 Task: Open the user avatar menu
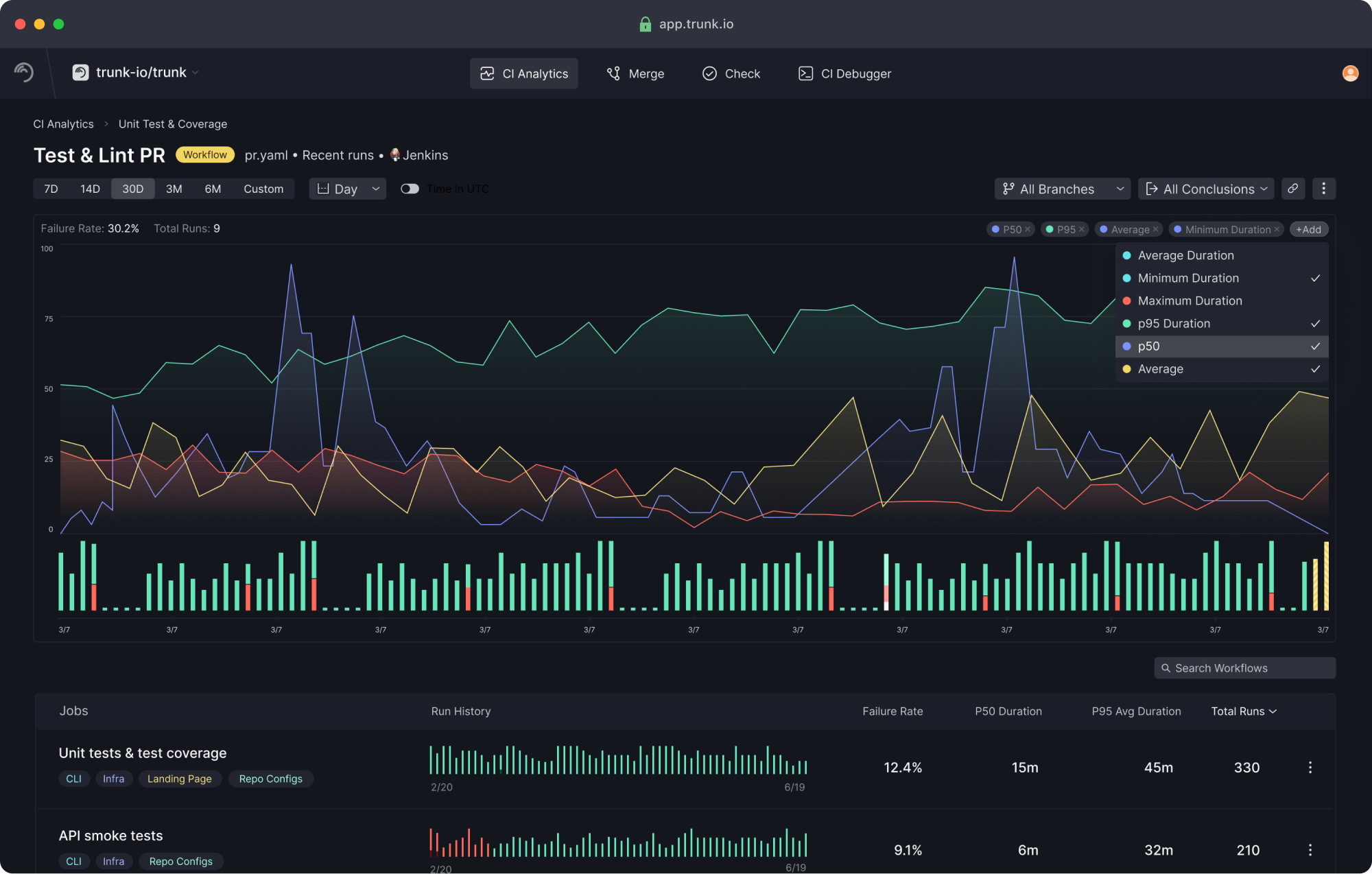click(x=1350, y=73)
